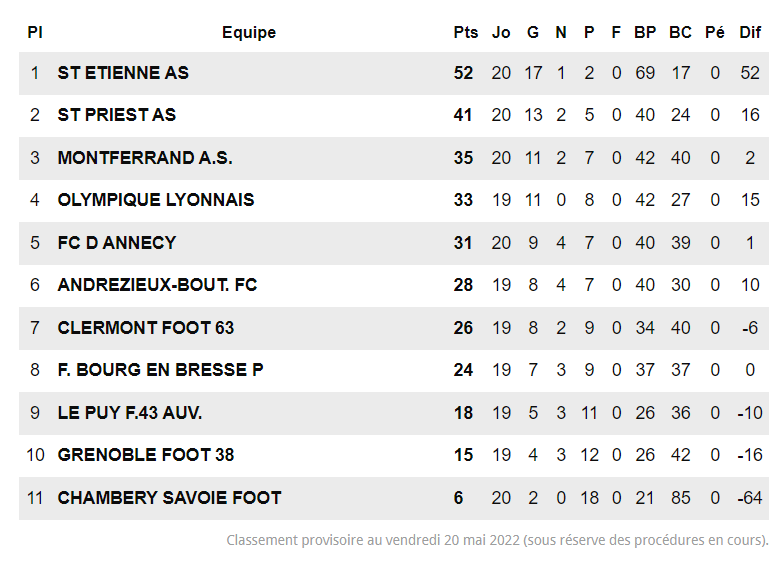
Task: Click CLERMONT FOOT 63 team name
Action: click(x=146, y=328)
